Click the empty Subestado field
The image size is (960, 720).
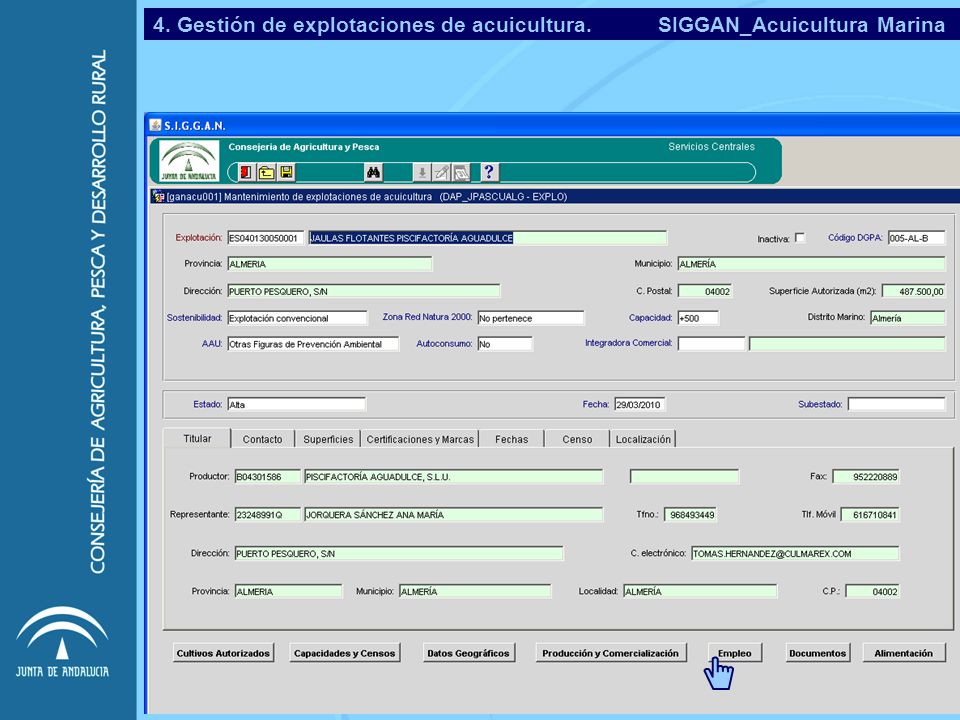click(x=896, y=404)
